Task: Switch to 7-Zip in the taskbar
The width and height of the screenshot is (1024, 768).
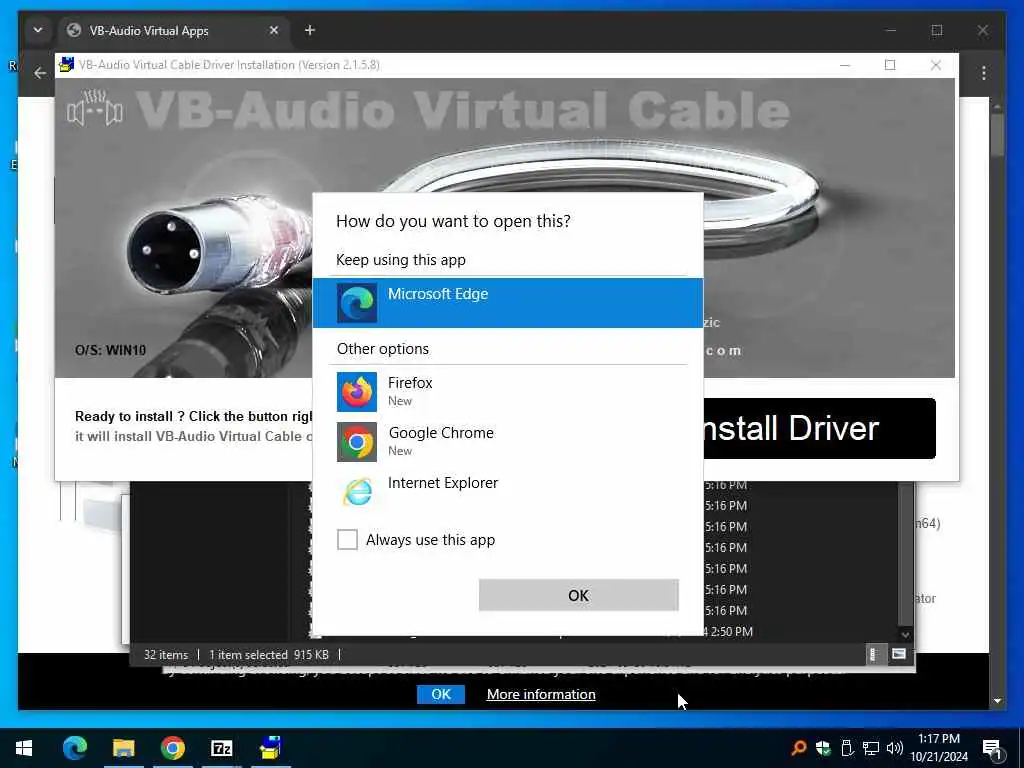Action: point(221,748)
